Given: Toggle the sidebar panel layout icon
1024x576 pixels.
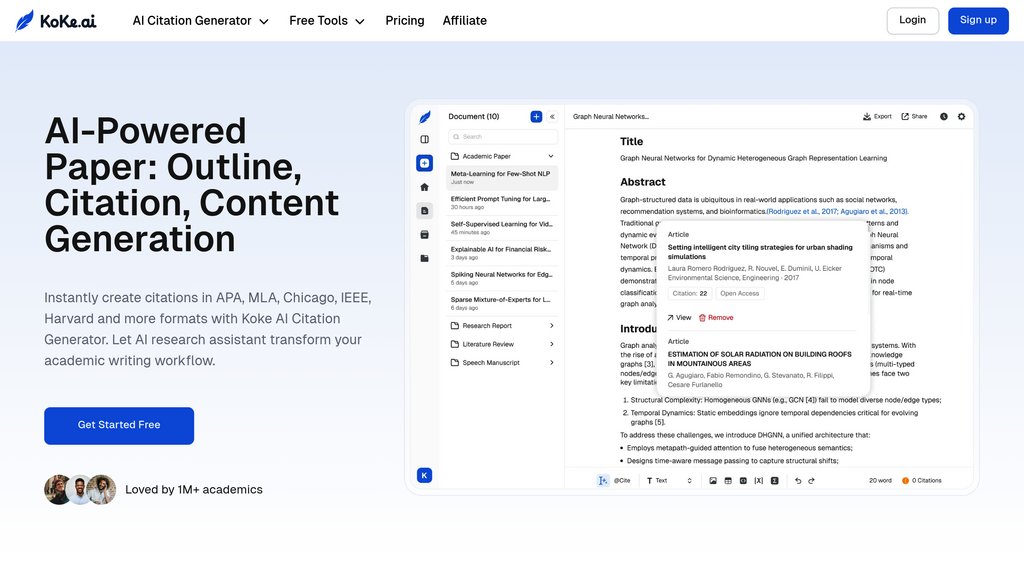Looking at the screenshot, I should (424, 139).
